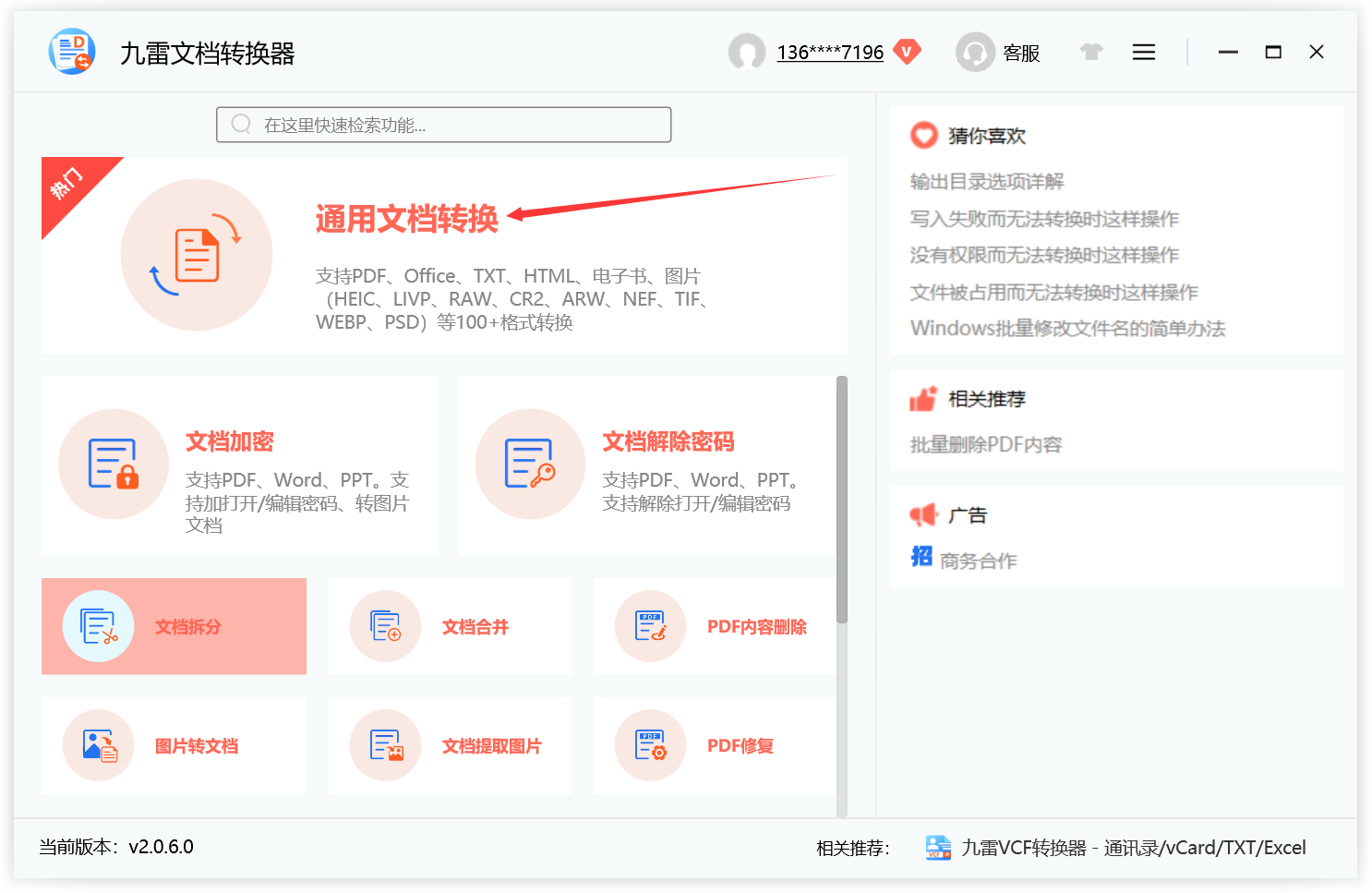Select the PDF修复 label
The image size is (1372, 893).
[x=740, y=746]
